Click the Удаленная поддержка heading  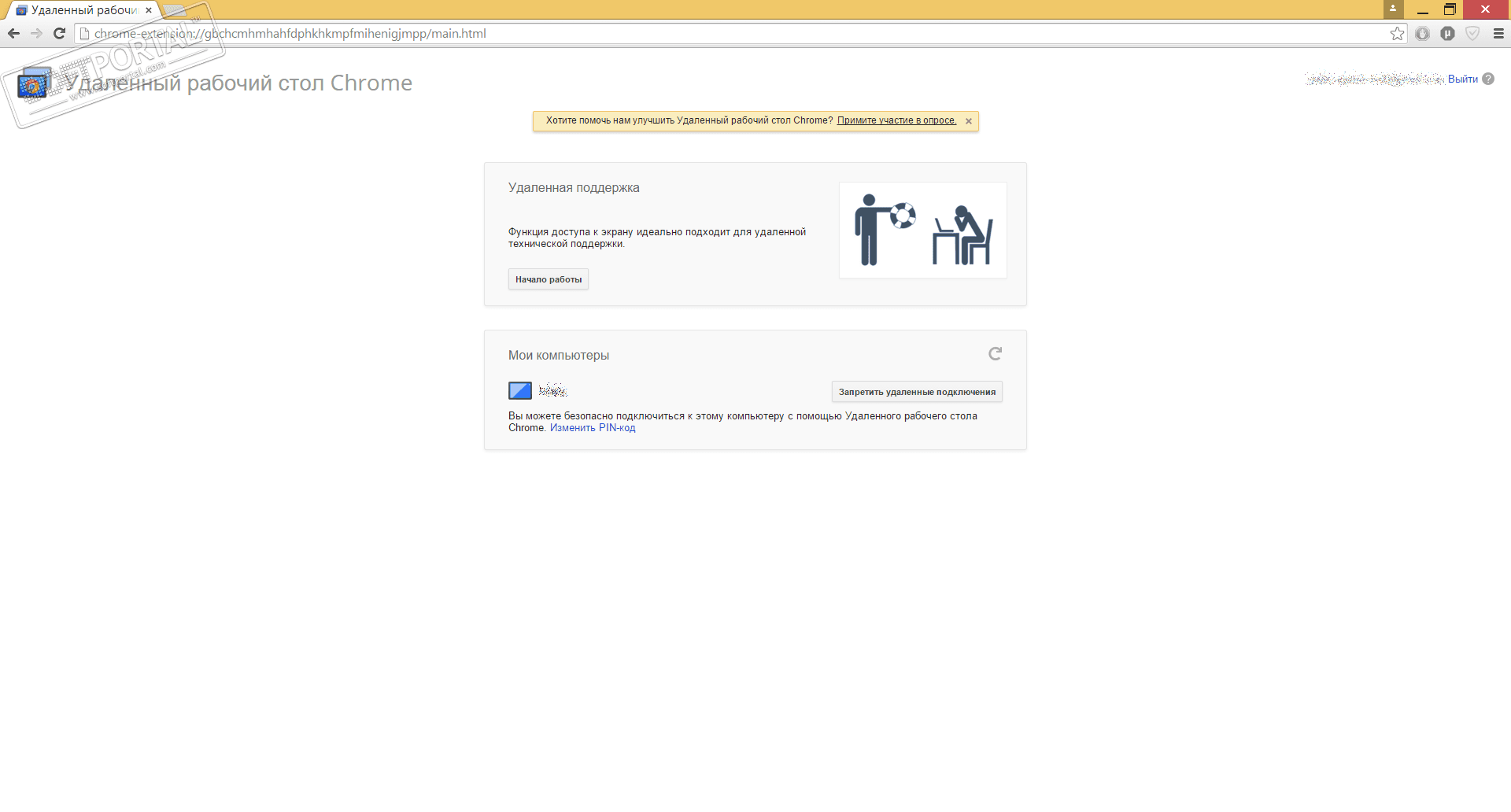574,187
